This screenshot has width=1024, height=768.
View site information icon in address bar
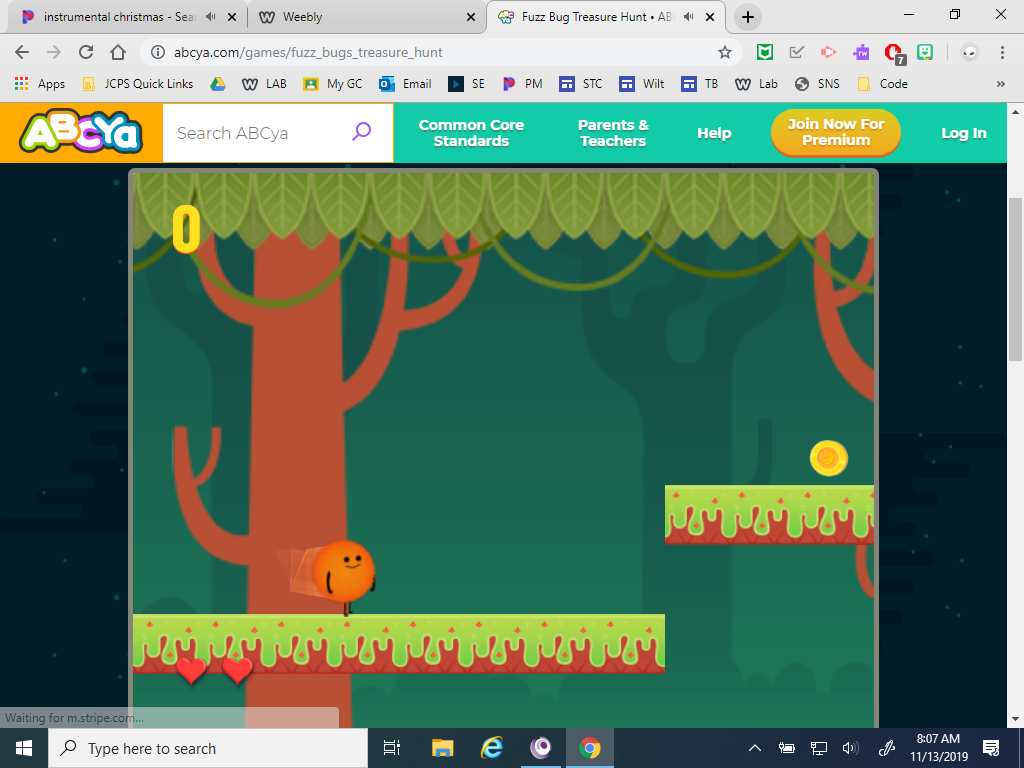(x=157, y=52)
